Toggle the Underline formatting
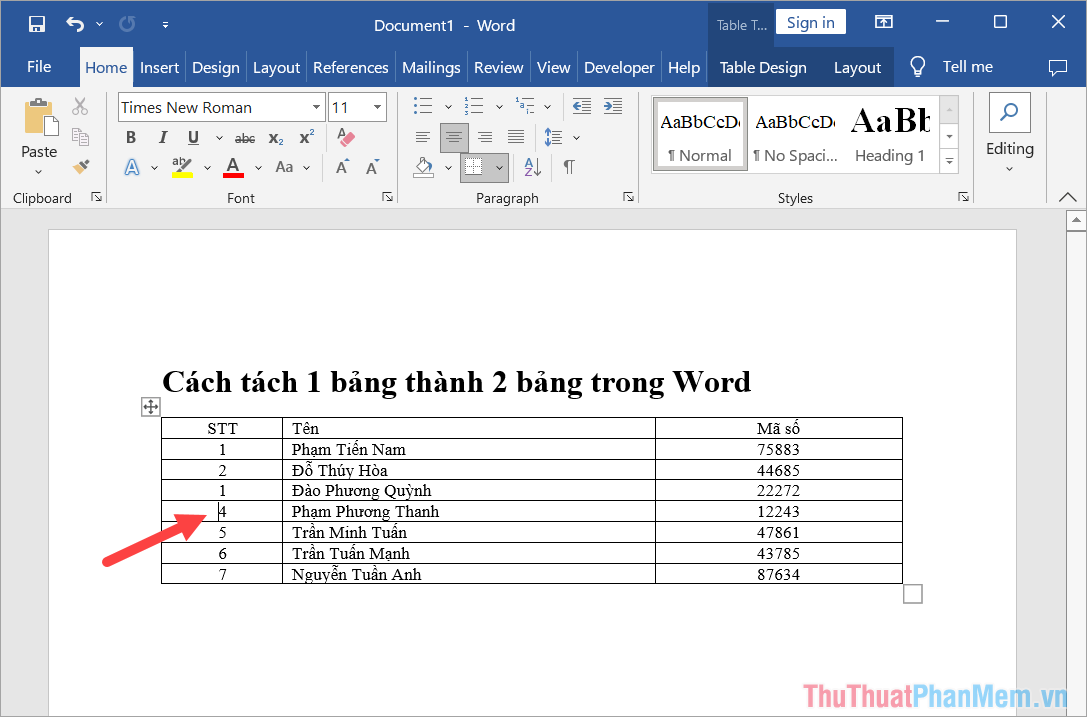This screenshot has width=1087, height=717. pyautogui.click(x=191, y=137)
